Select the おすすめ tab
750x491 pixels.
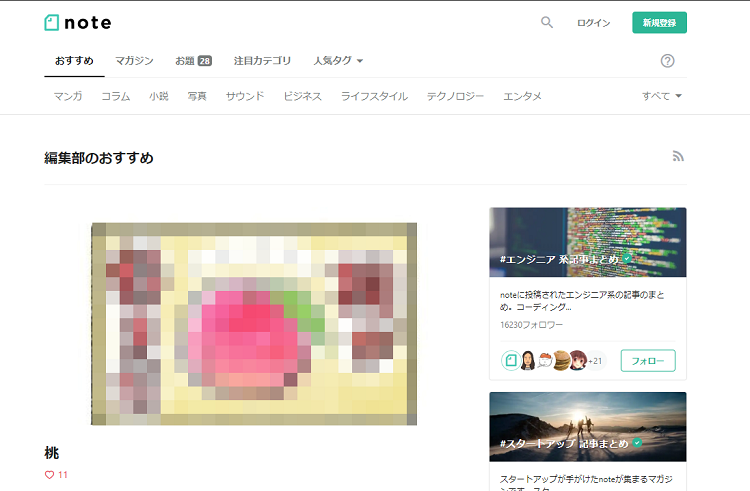click(x=74, y=61)
